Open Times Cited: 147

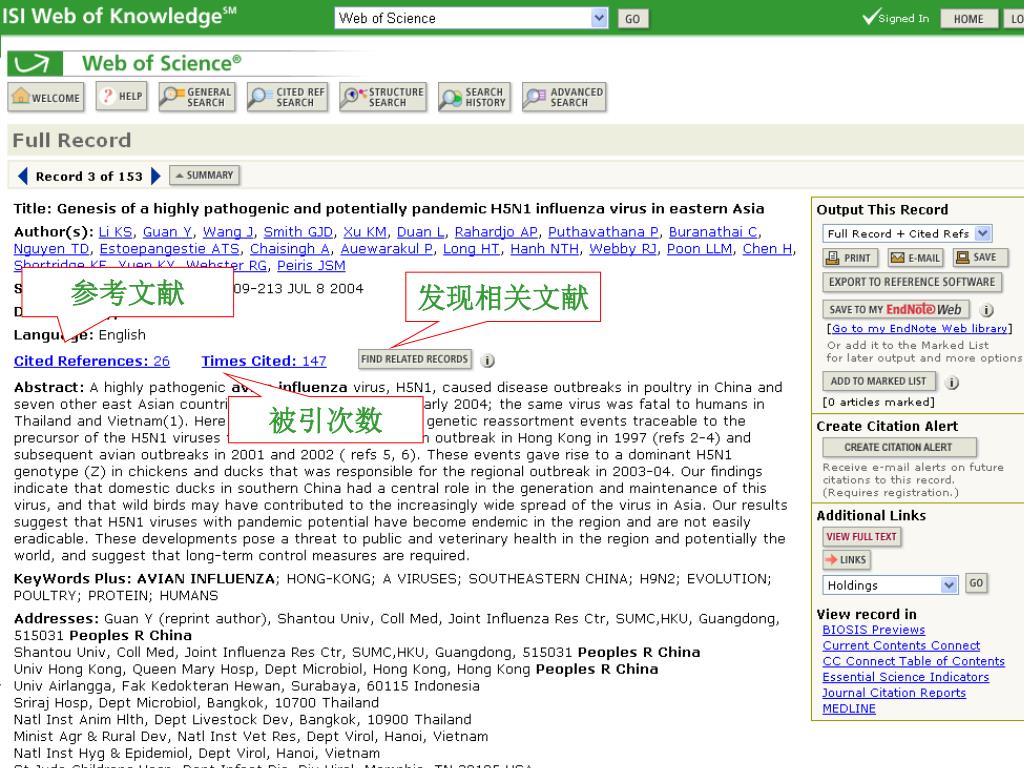point(264,361)
